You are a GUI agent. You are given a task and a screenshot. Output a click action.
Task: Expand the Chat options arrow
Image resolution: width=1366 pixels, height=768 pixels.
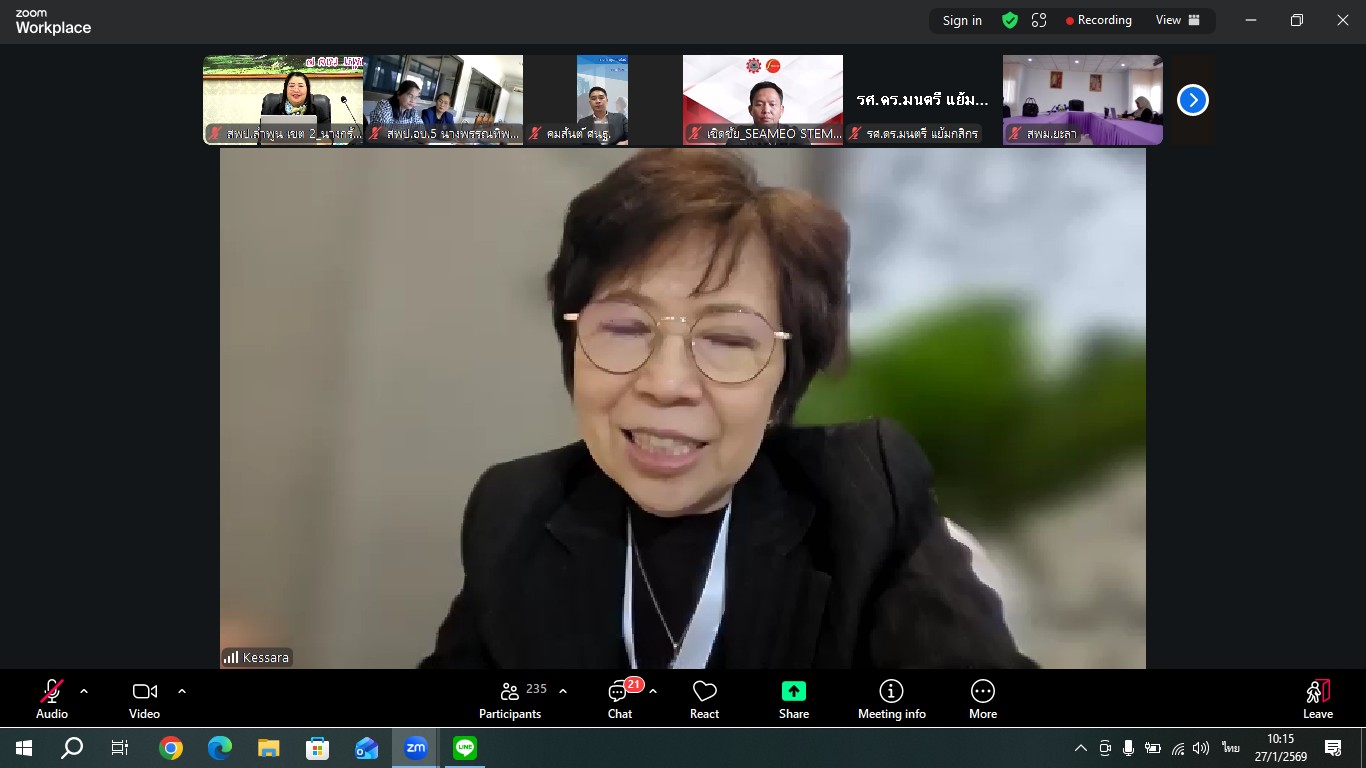pos(653,691)
